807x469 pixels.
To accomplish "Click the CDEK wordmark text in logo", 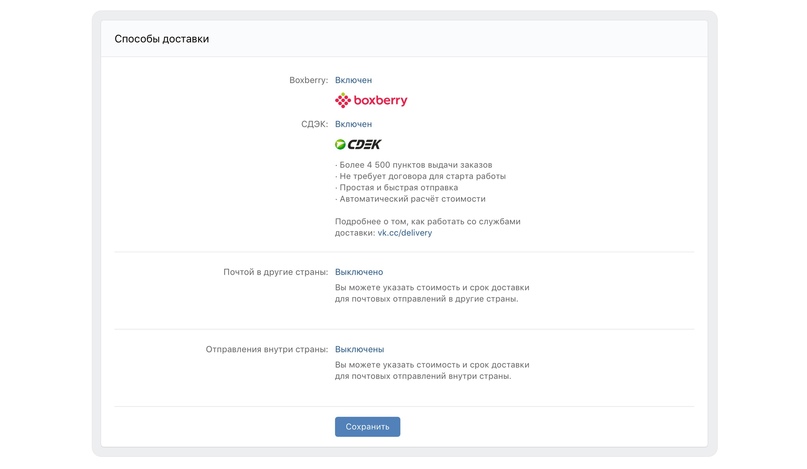I will (364, 144).
